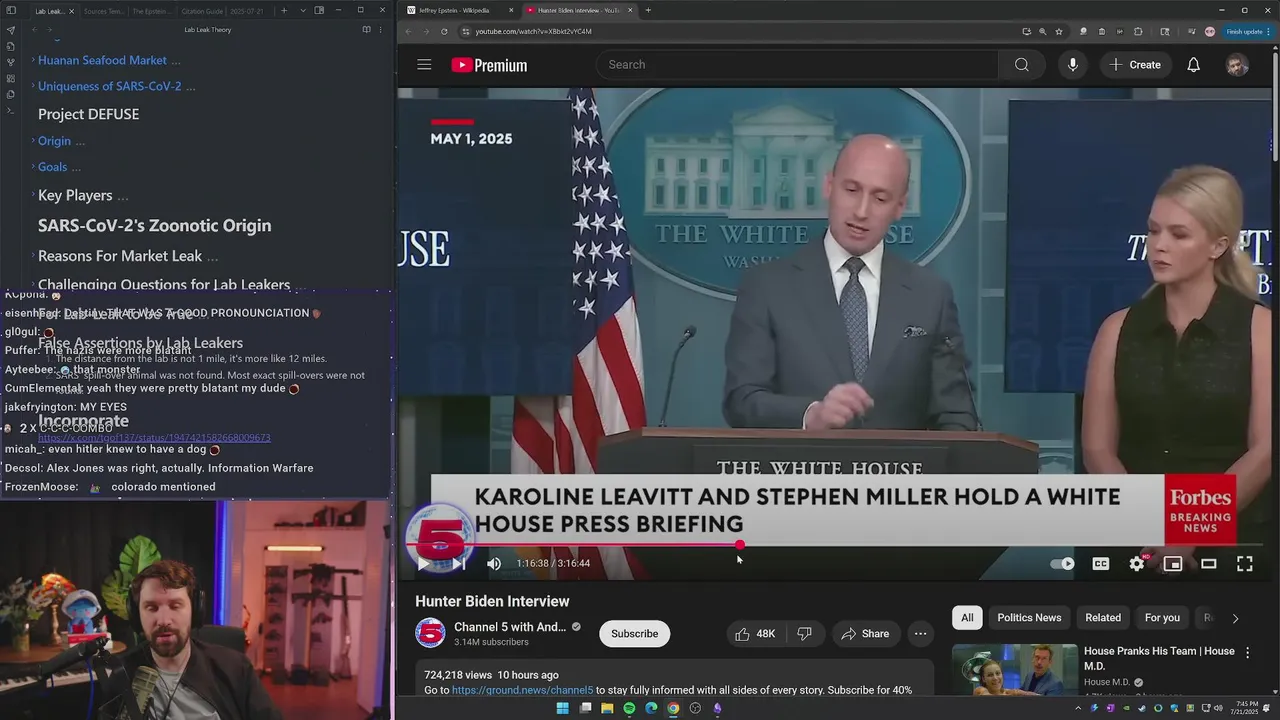Like the video with 48K button

(755, 633)
